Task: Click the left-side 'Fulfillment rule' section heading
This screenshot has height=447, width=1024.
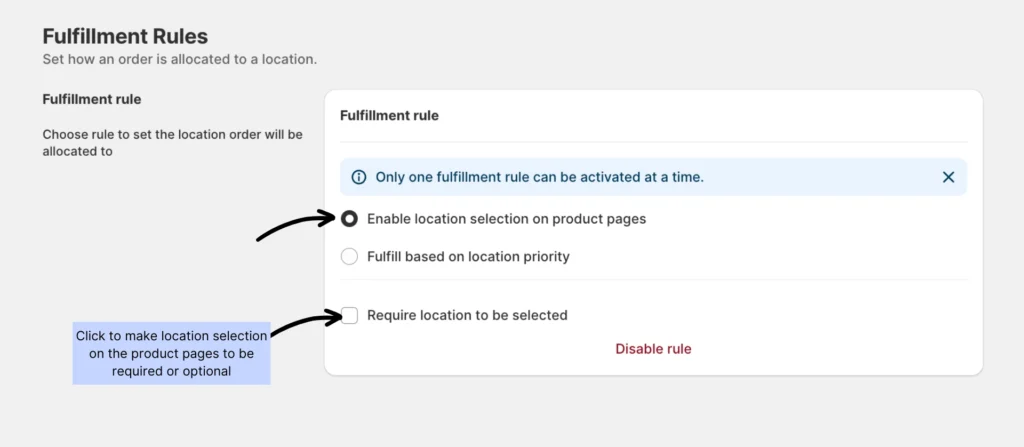Action: coord(91,100)
